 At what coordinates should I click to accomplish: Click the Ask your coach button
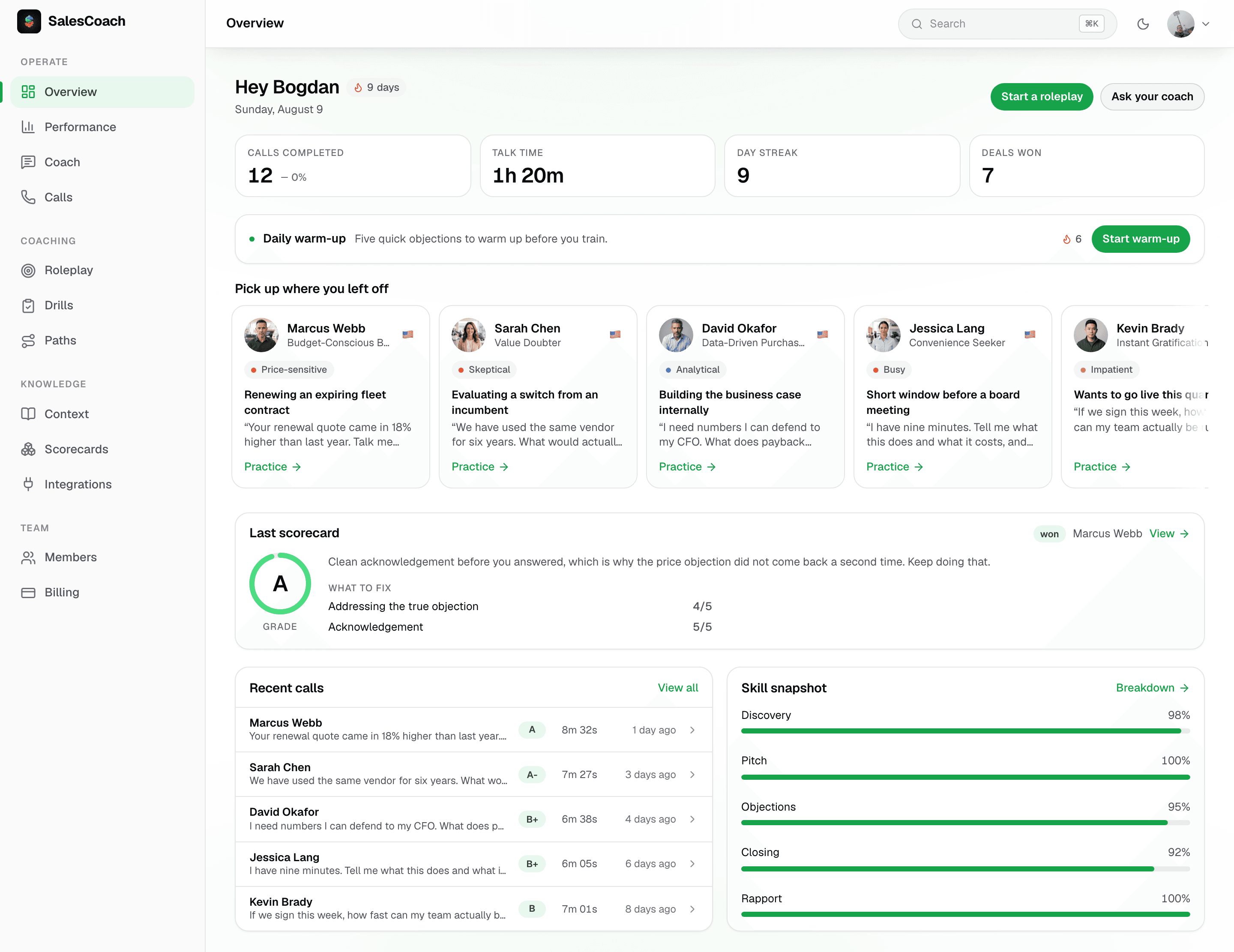pyautogui.click(x=1152, y=96)
